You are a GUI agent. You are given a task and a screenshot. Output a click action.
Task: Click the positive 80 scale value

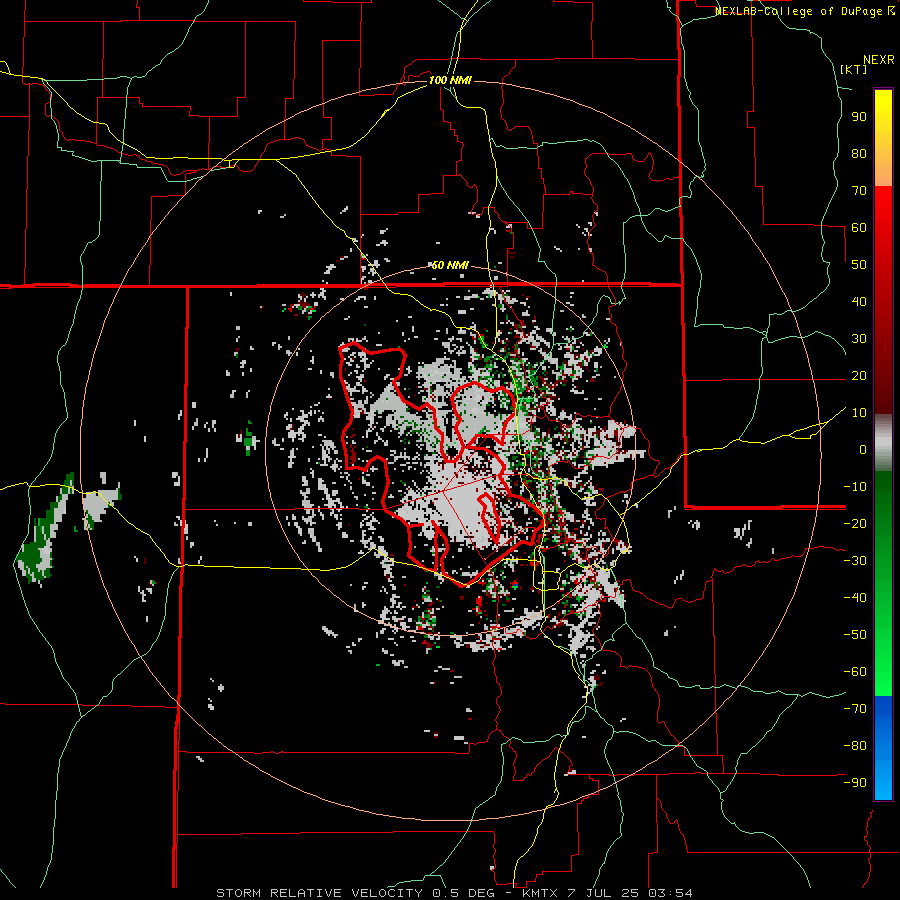(x=859, y=154)
